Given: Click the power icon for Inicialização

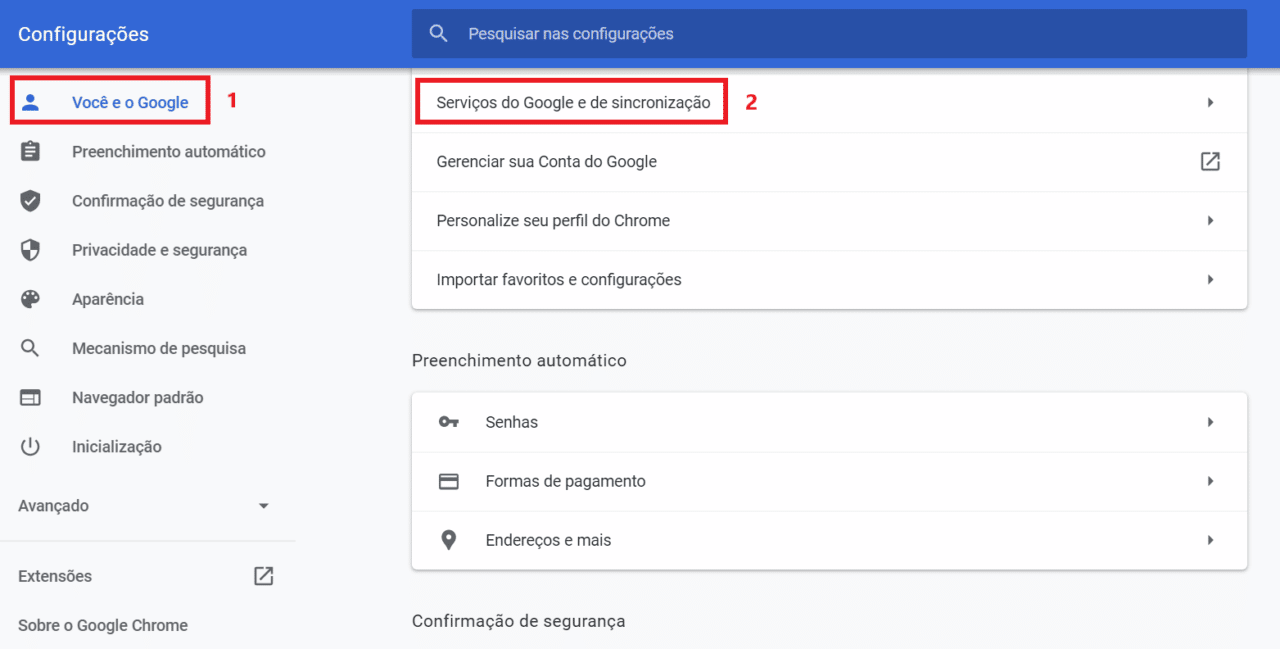Looking at the screenshot, I should pos(31,447).
